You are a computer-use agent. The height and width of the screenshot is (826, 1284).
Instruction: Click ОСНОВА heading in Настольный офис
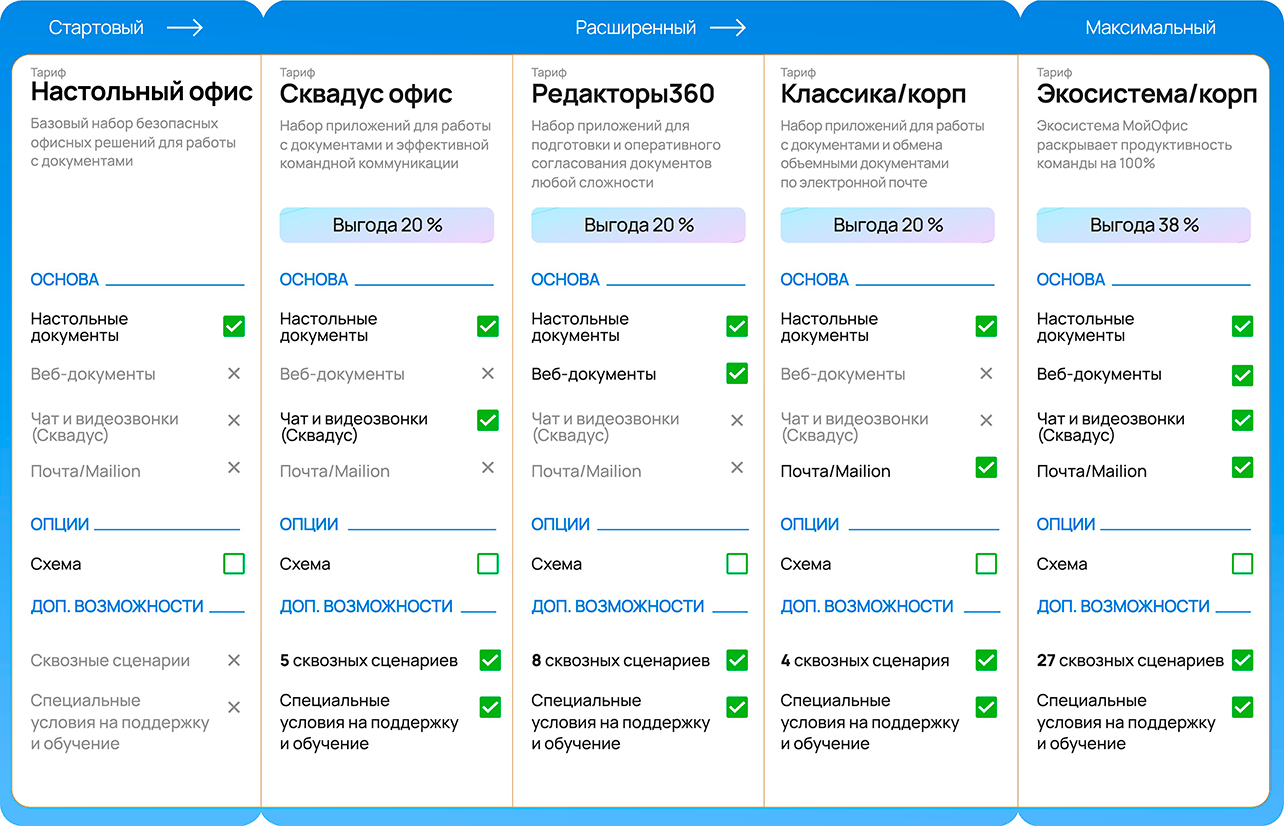tap(64, 280)
